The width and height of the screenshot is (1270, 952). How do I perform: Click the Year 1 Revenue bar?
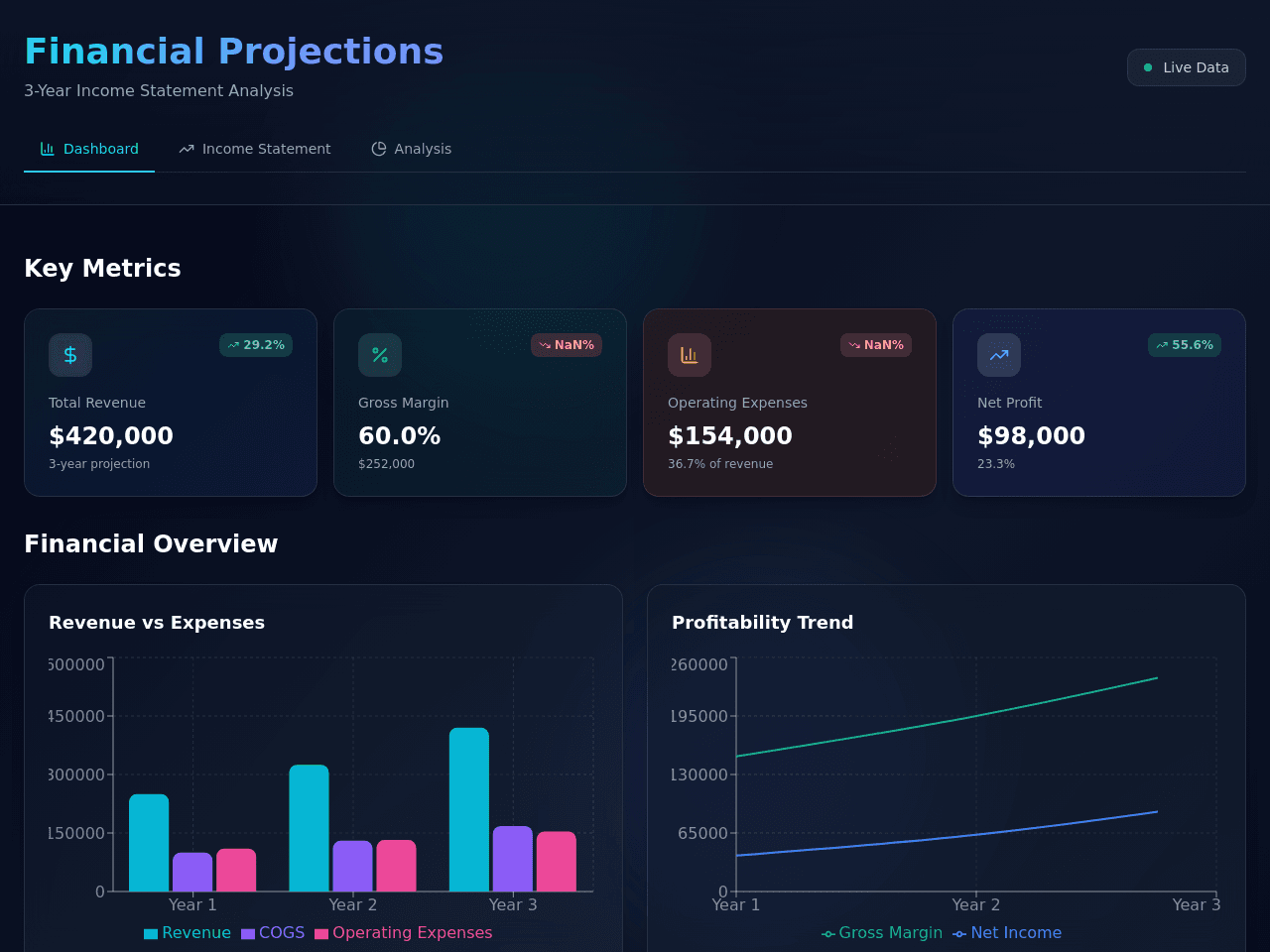[x=149, y=843]
